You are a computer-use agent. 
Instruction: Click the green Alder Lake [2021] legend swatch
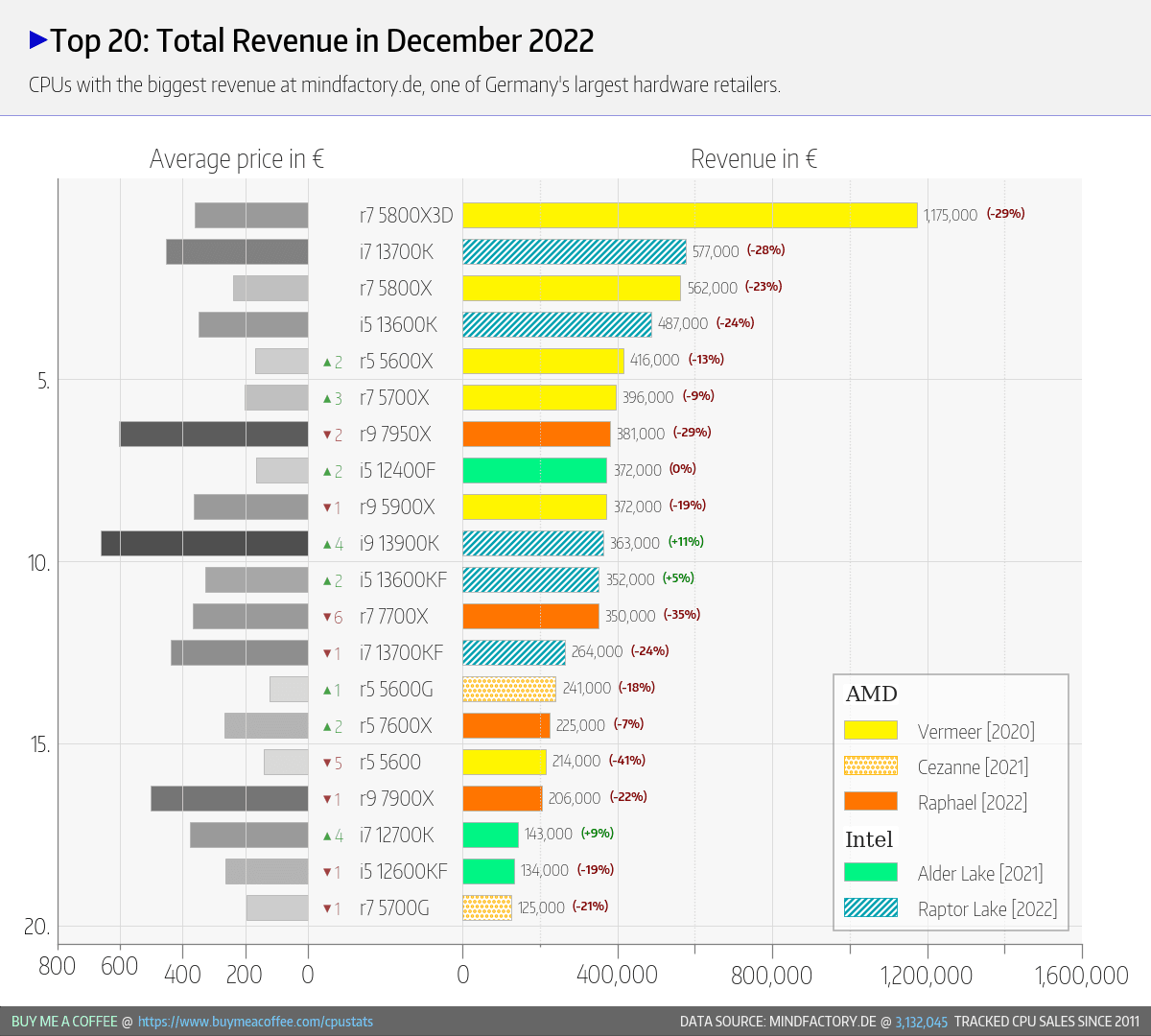click(x=870, y=872)
